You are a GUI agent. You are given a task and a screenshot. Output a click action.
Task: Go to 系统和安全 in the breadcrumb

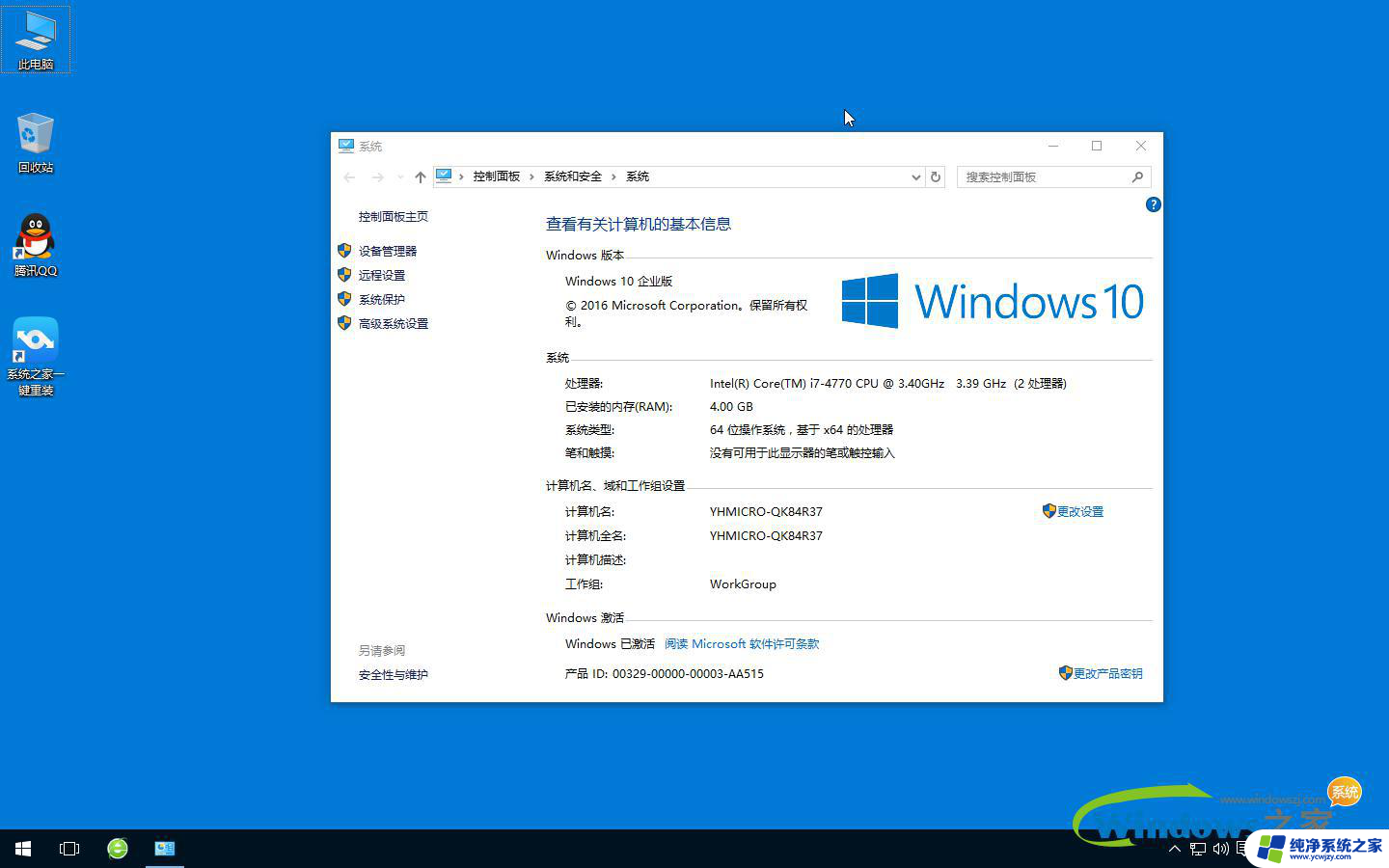tap(573, 176)
